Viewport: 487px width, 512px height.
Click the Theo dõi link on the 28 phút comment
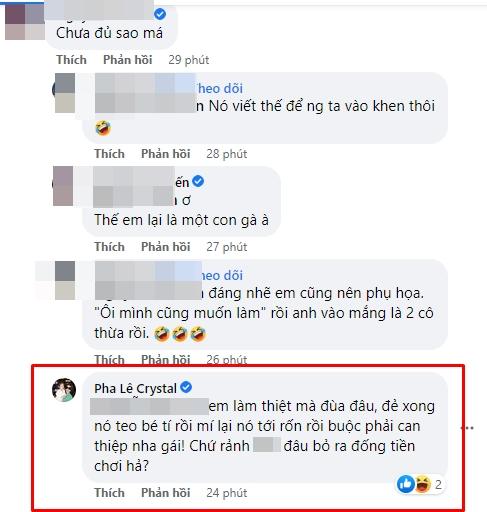[219, 88]
